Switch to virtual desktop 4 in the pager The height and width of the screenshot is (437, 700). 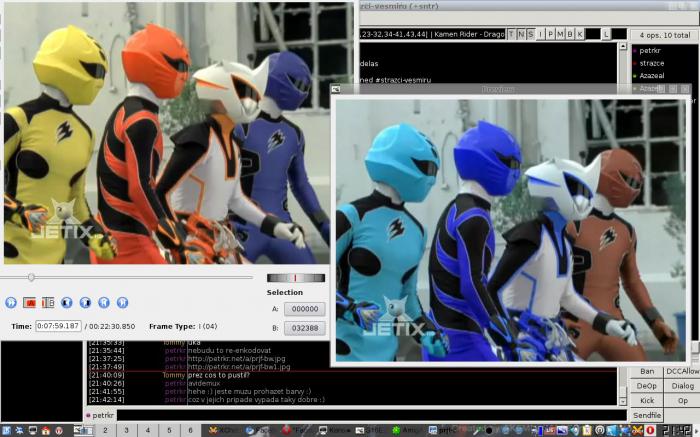148,430
